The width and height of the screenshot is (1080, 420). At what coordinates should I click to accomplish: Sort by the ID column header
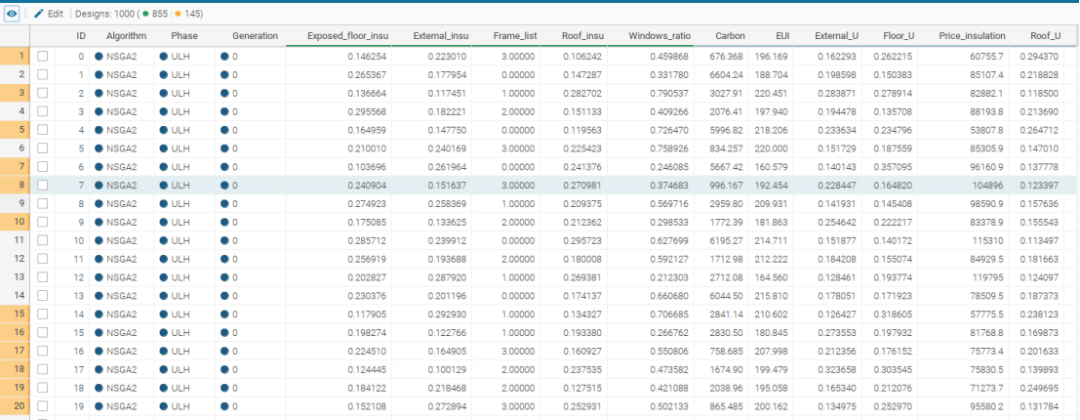tap(81, 36)
